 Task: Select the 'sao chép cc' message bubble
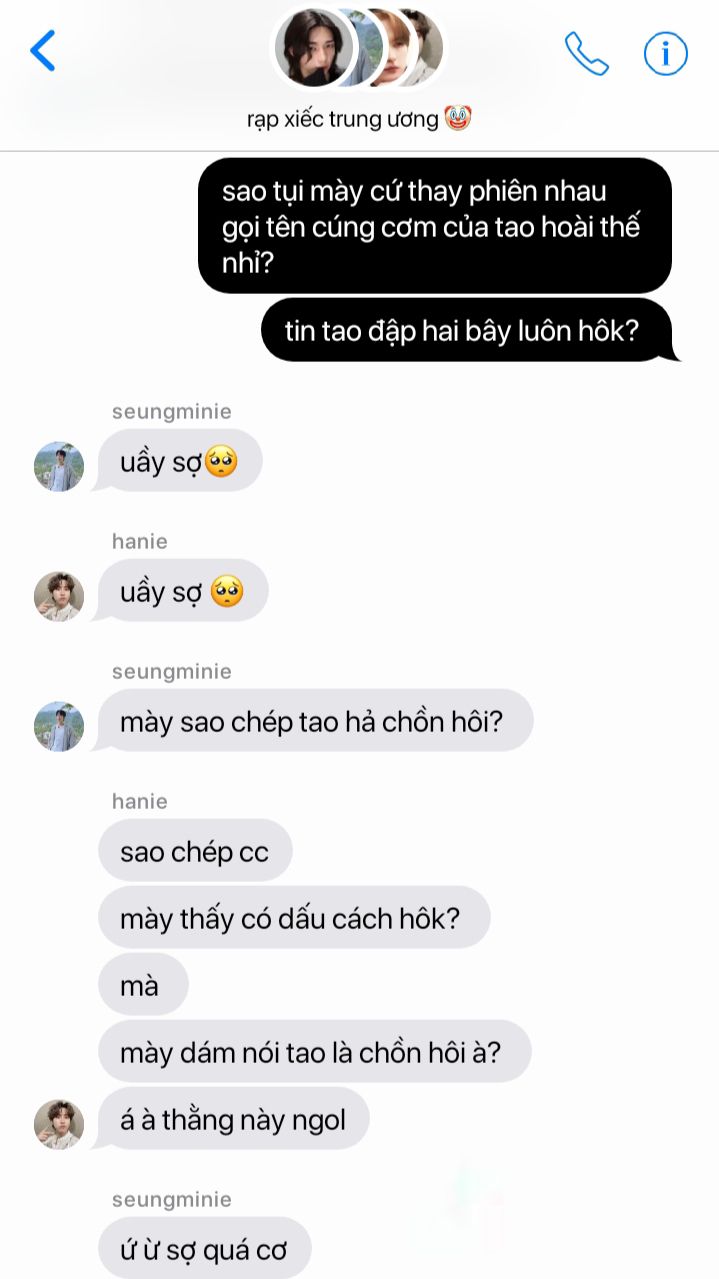[x=195, y=851]
